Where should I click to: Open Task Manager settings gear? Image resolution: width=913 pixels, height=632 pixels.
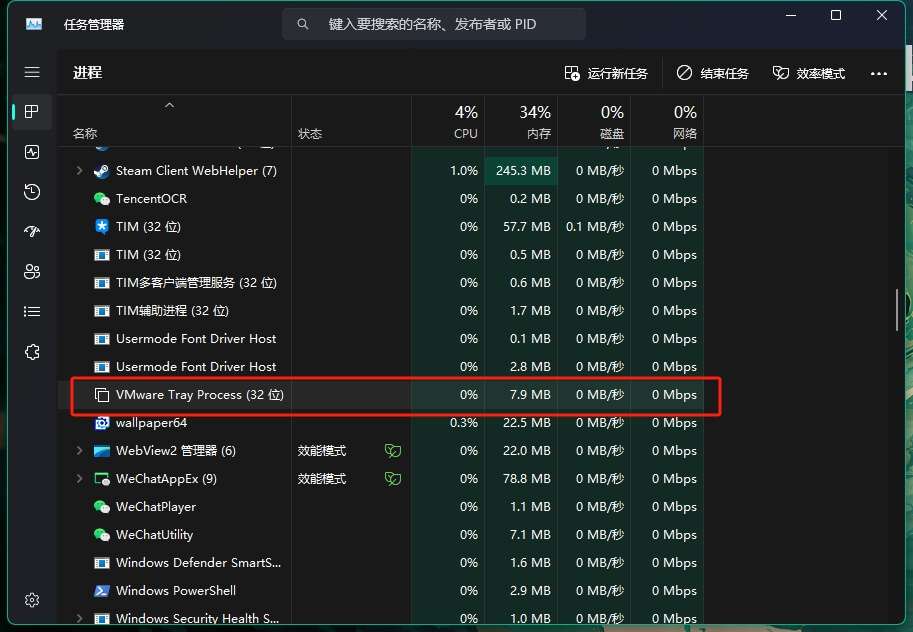pyautogui.click(x=31, y=600)
